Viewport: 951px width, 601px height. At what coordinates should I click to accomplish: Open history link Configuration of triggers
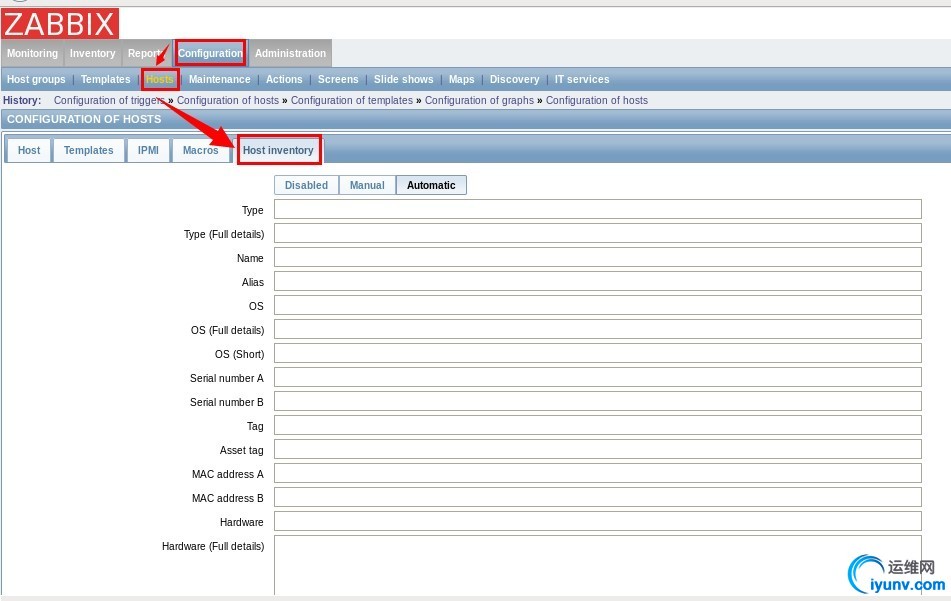109,100
